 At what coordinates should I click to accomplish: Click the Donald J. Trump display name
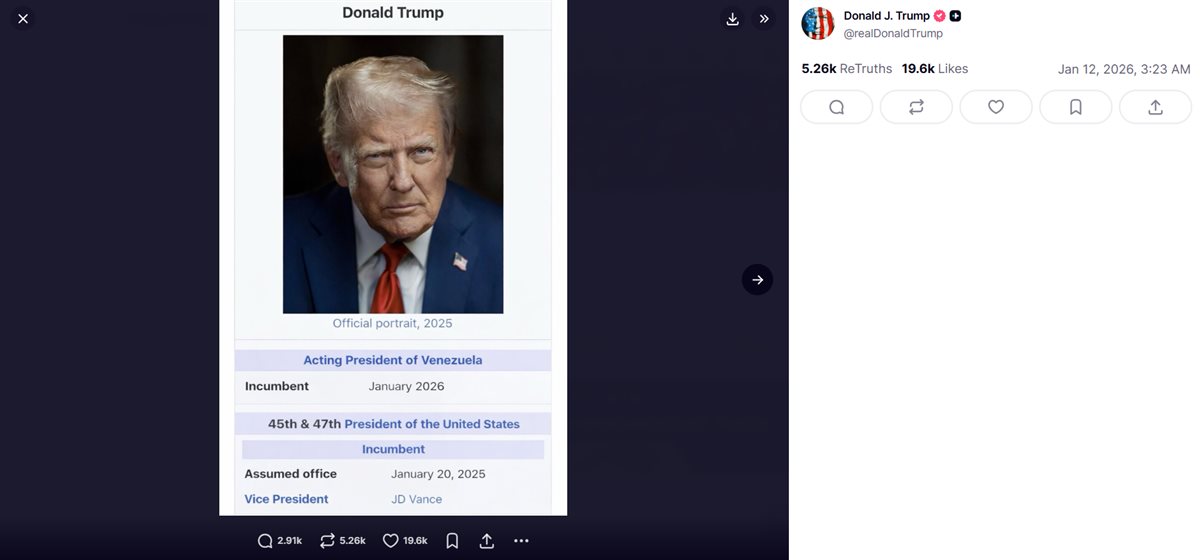tap(886, 16)
